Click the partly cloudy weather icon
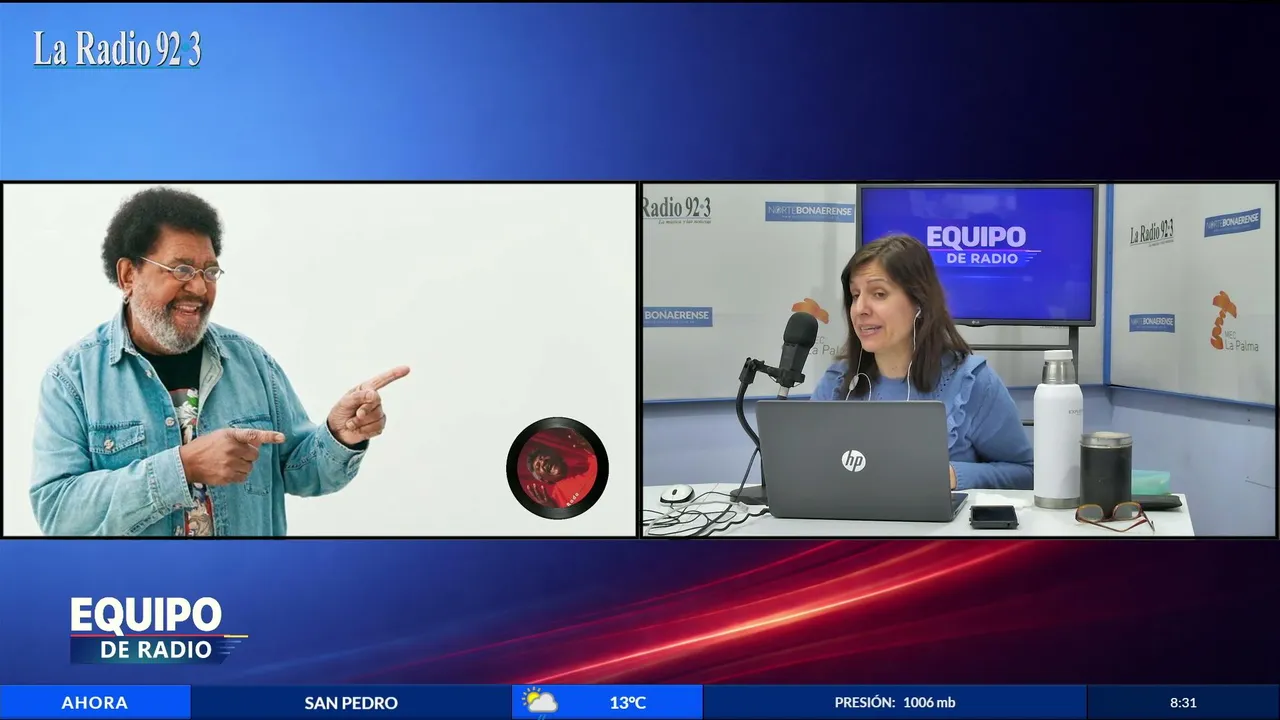Image resolution: width=1280 pixels, height=720 pixels. [539, 701]
